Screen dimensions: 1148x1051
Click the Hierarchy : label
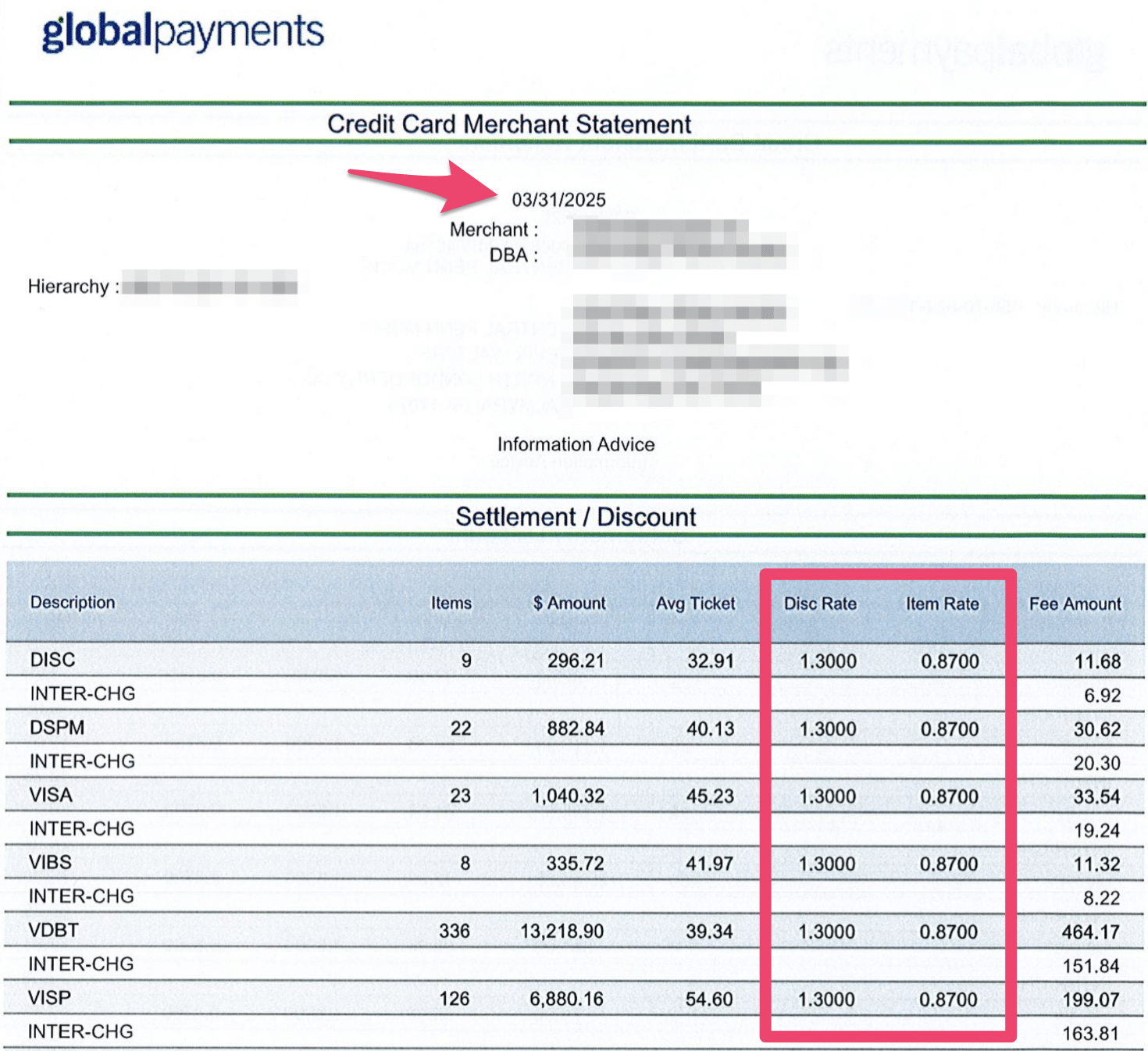[73, 287]
